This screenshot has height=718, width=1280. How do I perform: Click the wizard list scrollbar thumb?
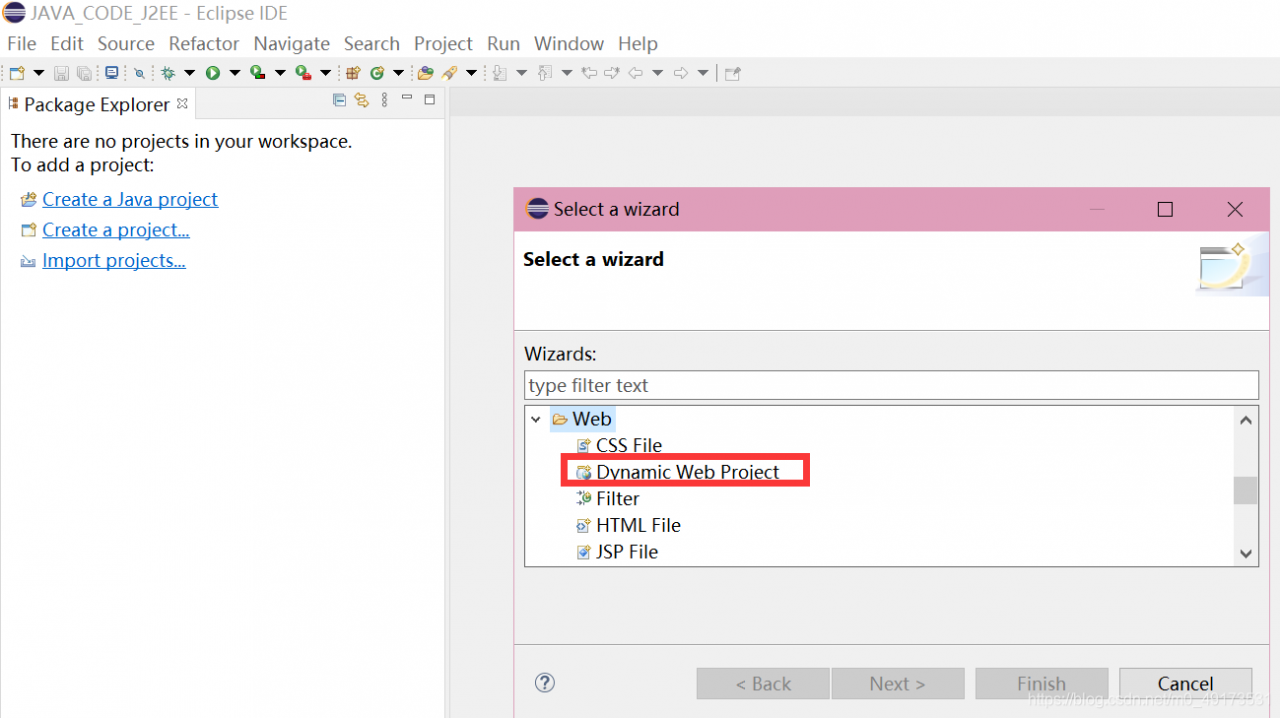(x=1245, y=491)
